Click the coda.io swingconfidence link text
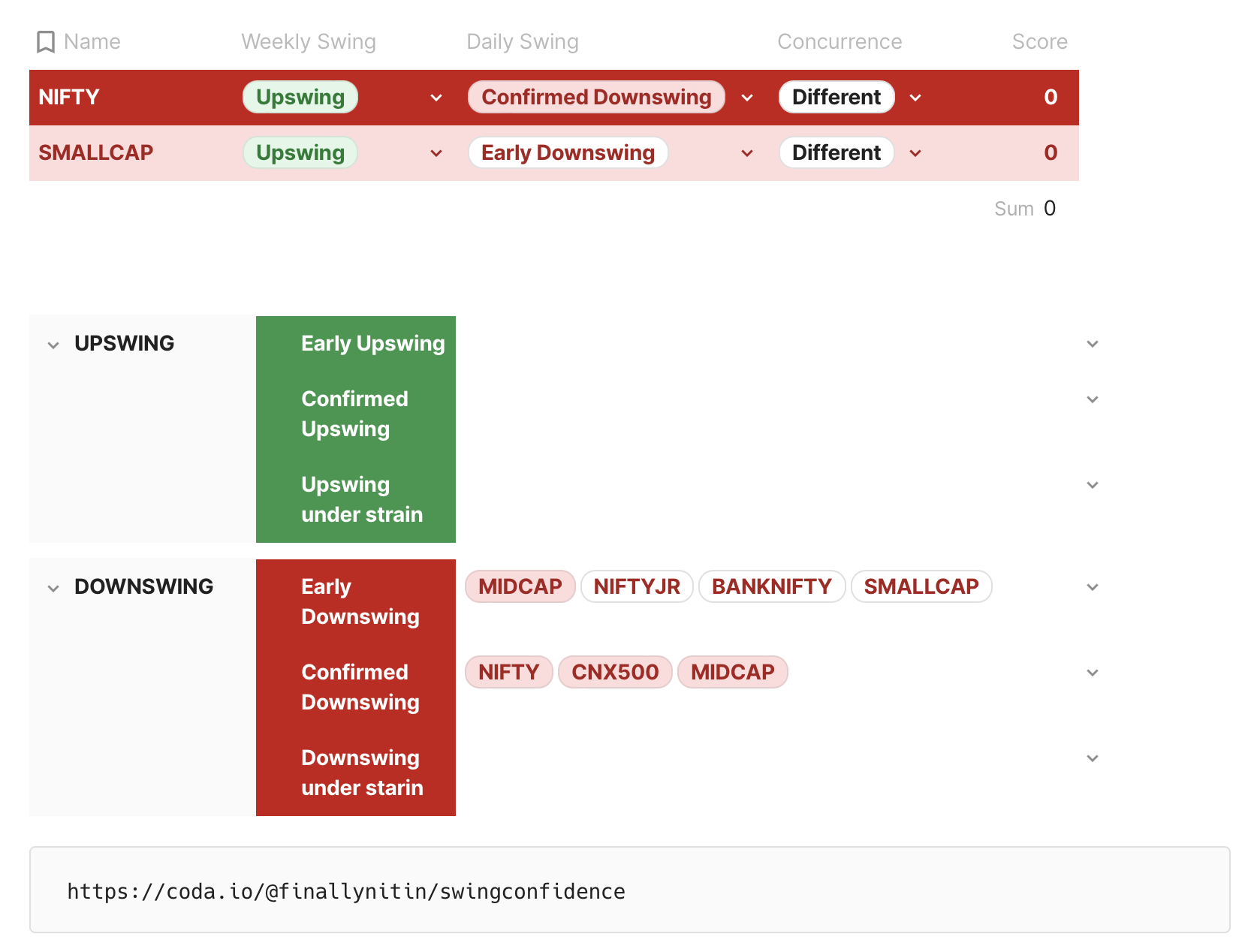This screenshot has width=1251, height=952. click(346, 891)
